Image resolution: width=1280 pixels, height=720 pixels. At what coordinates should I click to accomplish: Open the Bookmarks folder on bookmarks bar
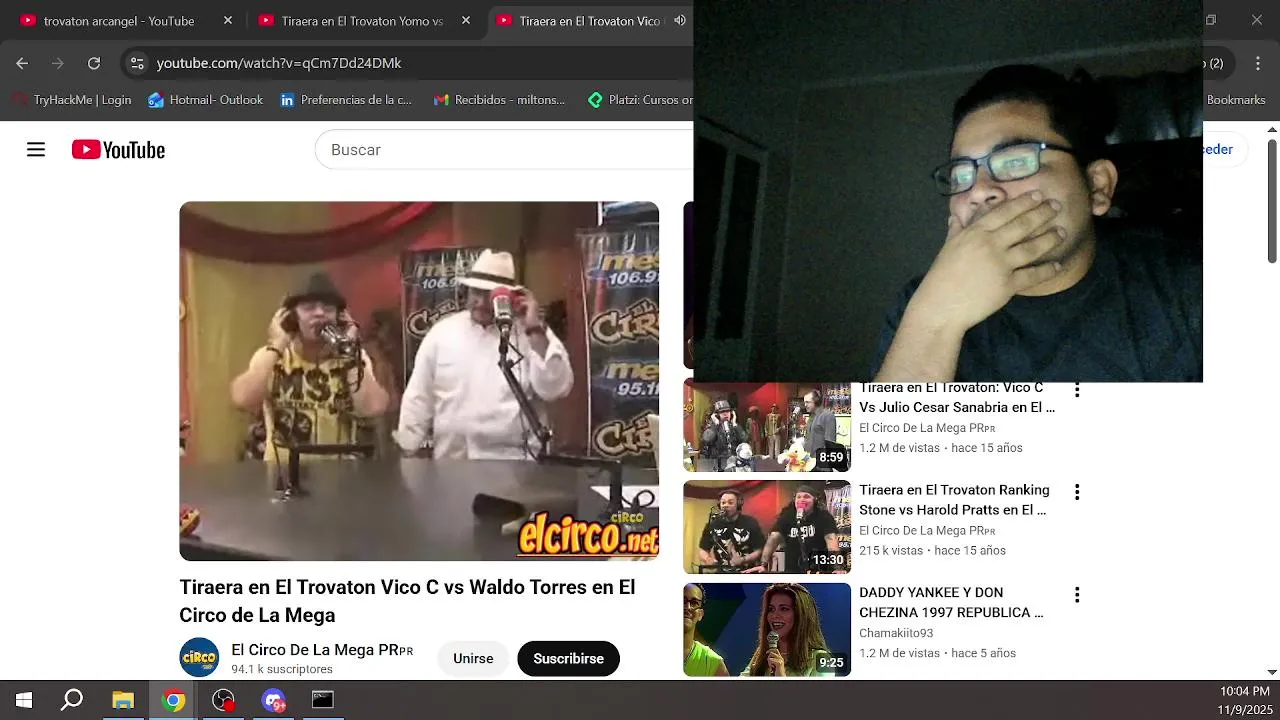coord(1236,100)
